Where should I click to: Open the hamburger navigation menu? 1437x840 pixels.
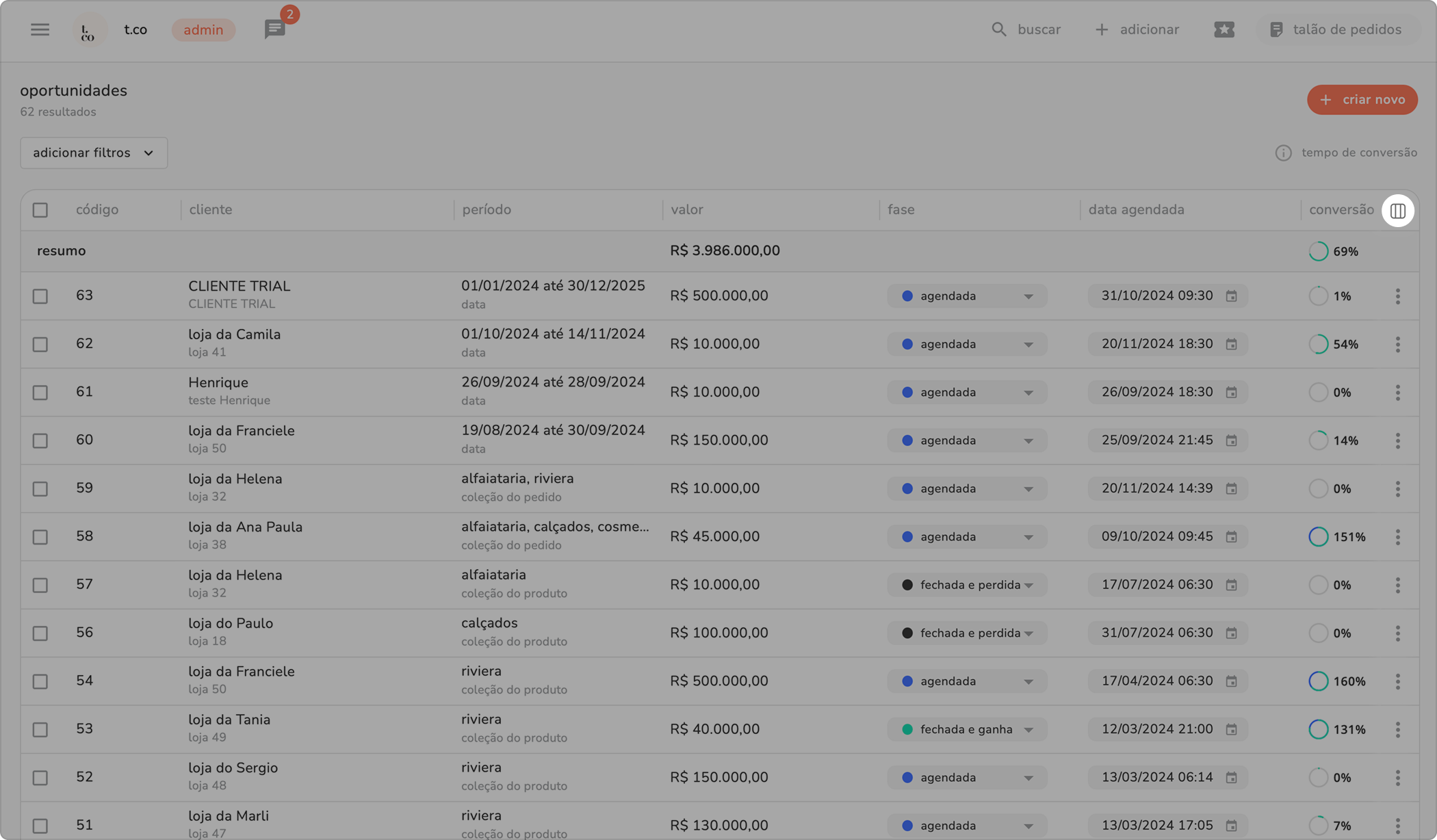click(x=40, y=29)
